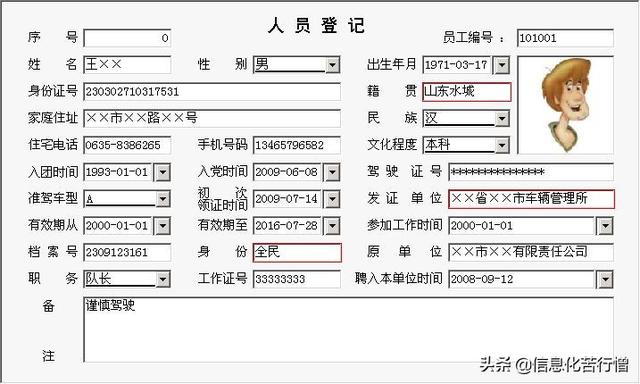This screenshot has height=384, width=640.
Task: Expand the 职务 dropdown
Action: (x=163, y=279)
